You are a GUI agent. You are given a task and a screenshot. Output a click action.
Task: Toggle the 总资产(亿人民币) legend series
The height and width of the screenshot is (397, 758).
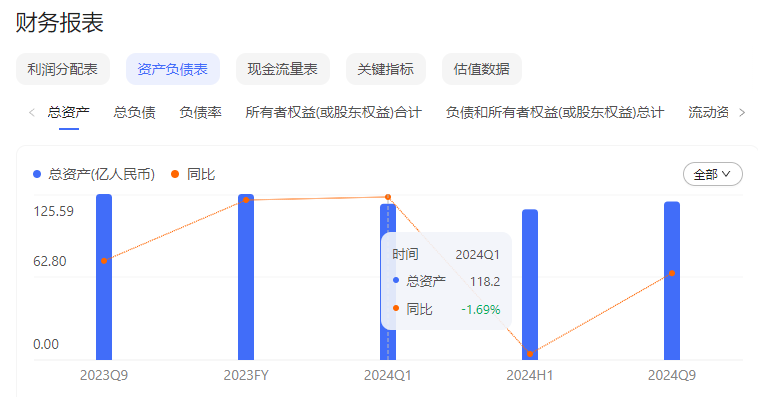point(94,174)
